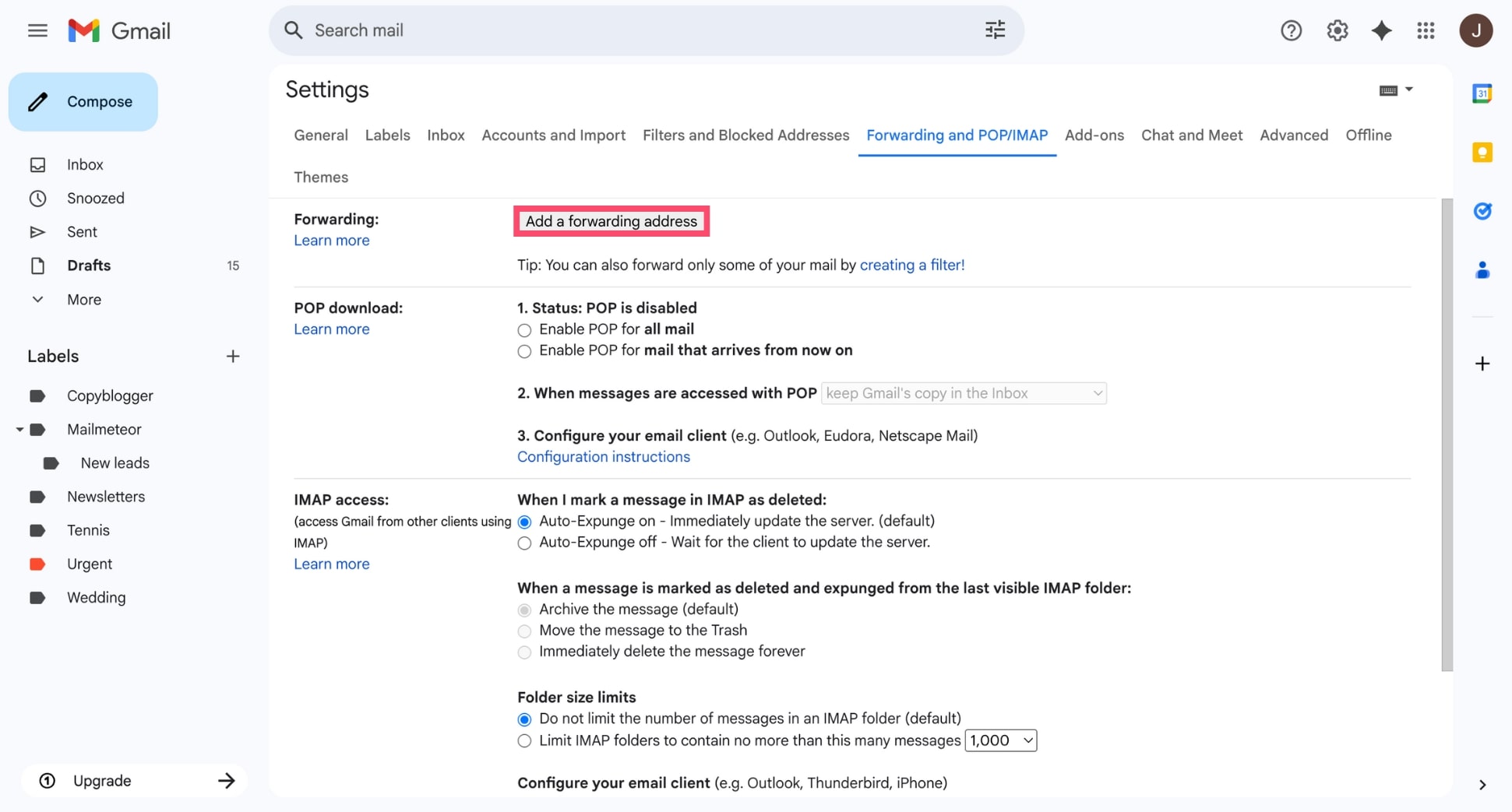The width and height of the screenshot is (1512, 812).
Task: Click the search mail magnifier icon
Action: [x=294, y=30]
